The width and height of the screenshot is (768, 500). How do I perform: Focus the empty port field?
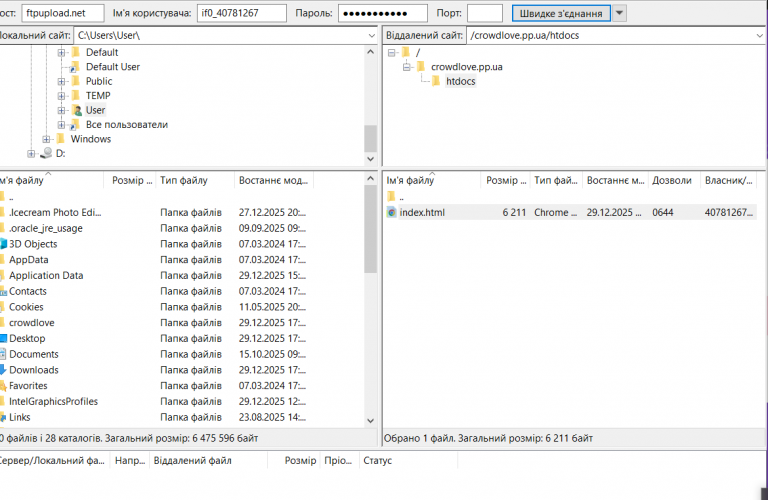pos(485,13)
